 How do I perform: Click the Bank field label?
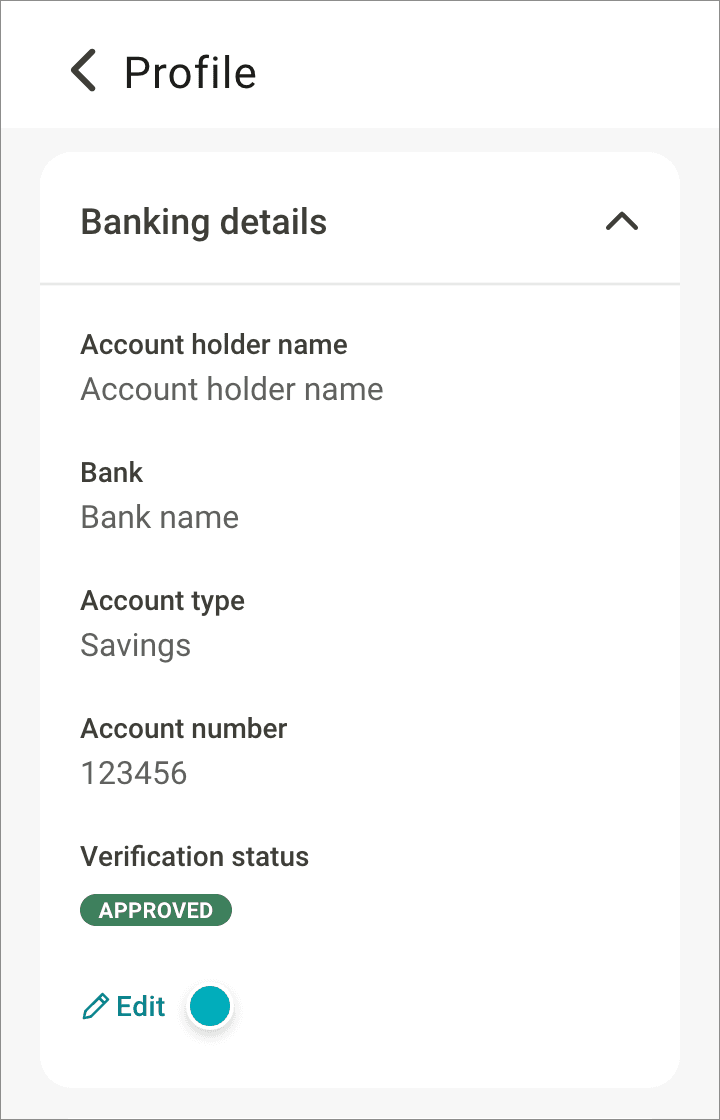112,473
